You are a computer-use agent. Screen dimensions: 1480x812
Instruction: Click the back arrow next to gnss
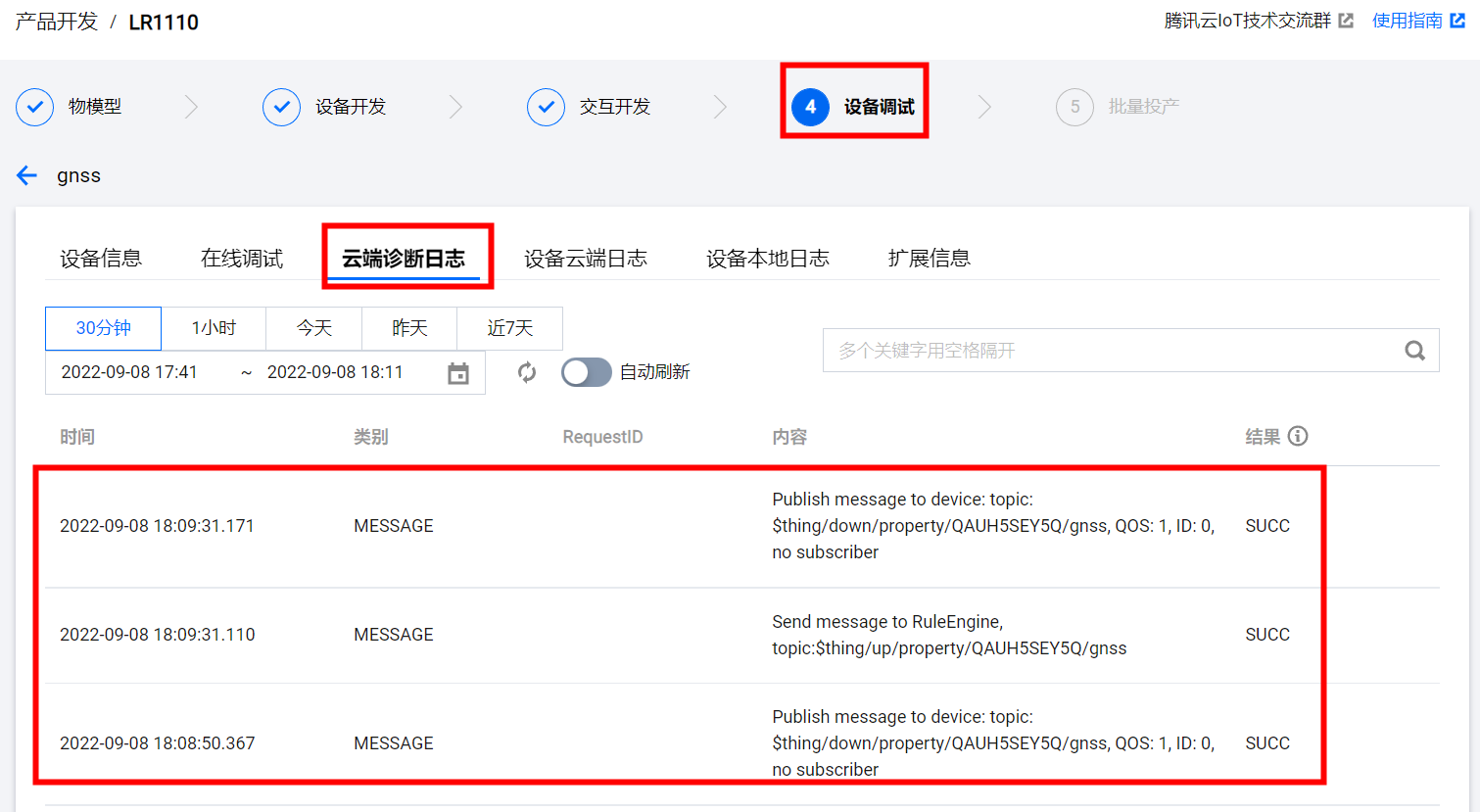coord(26,175)
